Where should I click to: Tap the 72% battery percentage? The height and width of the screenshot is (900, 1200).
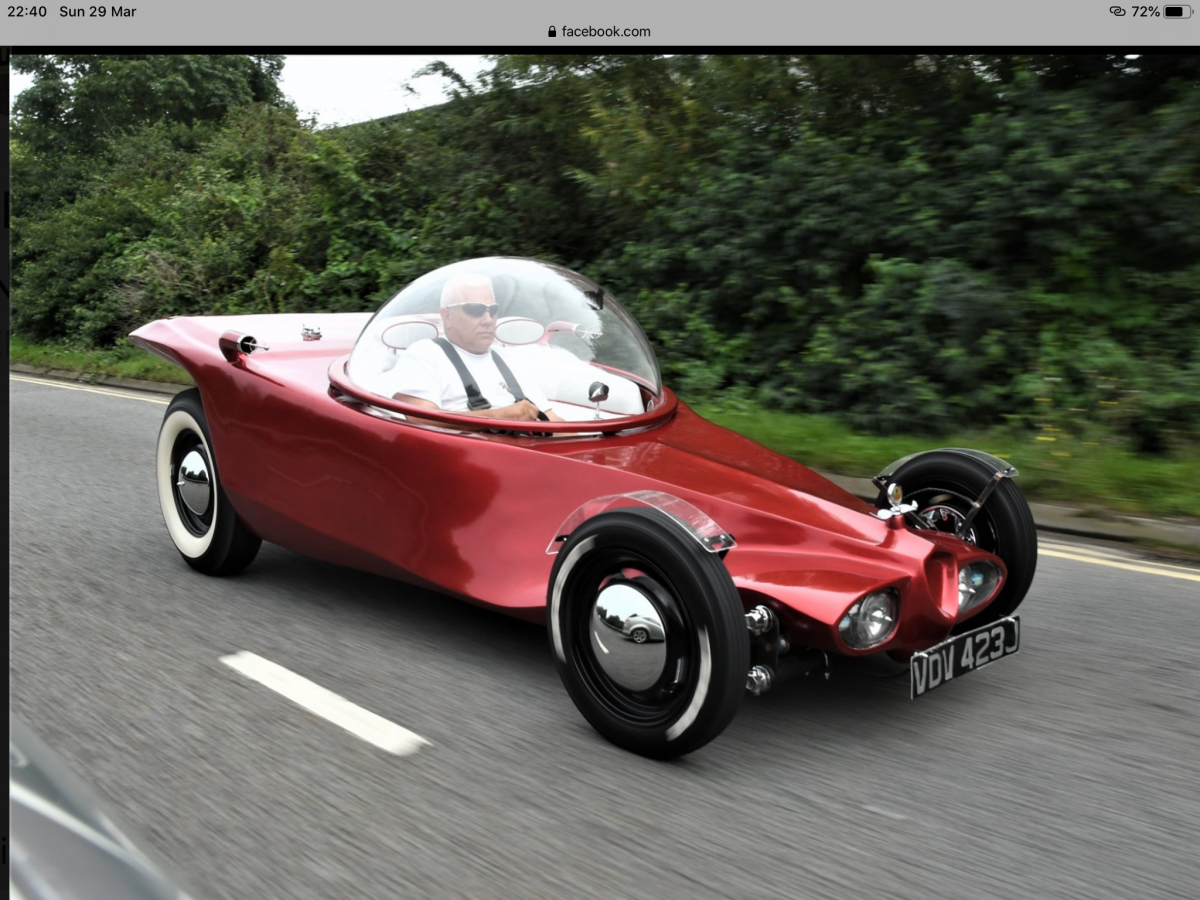(x=1145, y=11)
